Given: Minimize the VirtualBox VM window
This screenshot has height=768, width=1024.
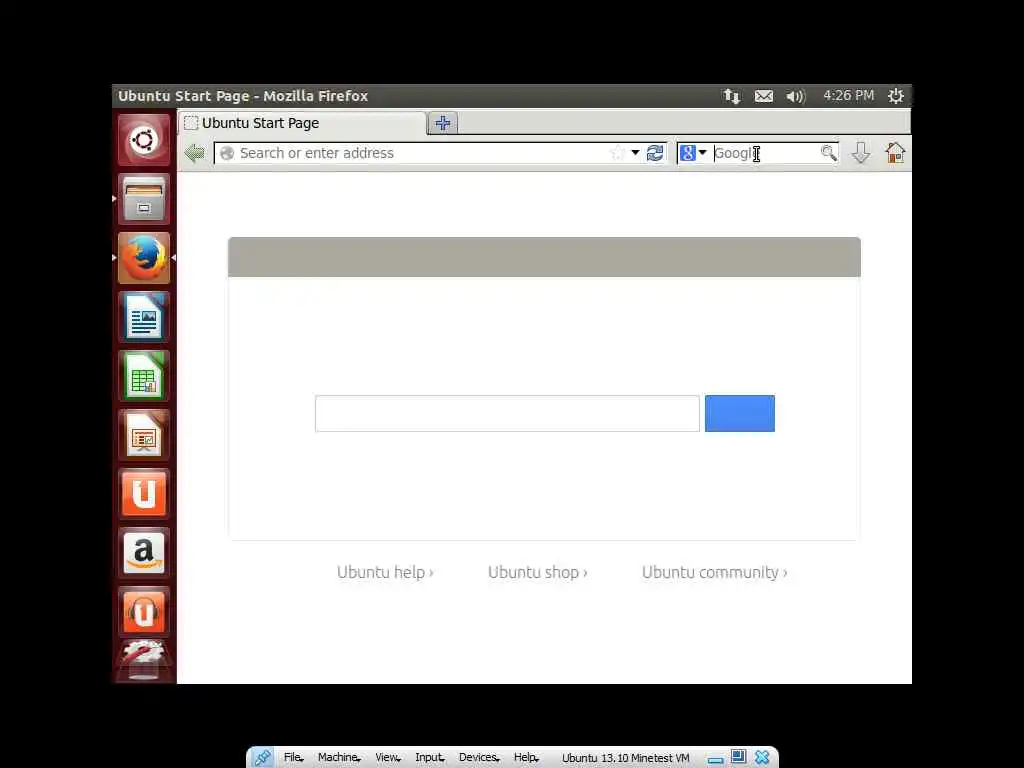Looking at the screenshot, I should (x=716, y=760).
